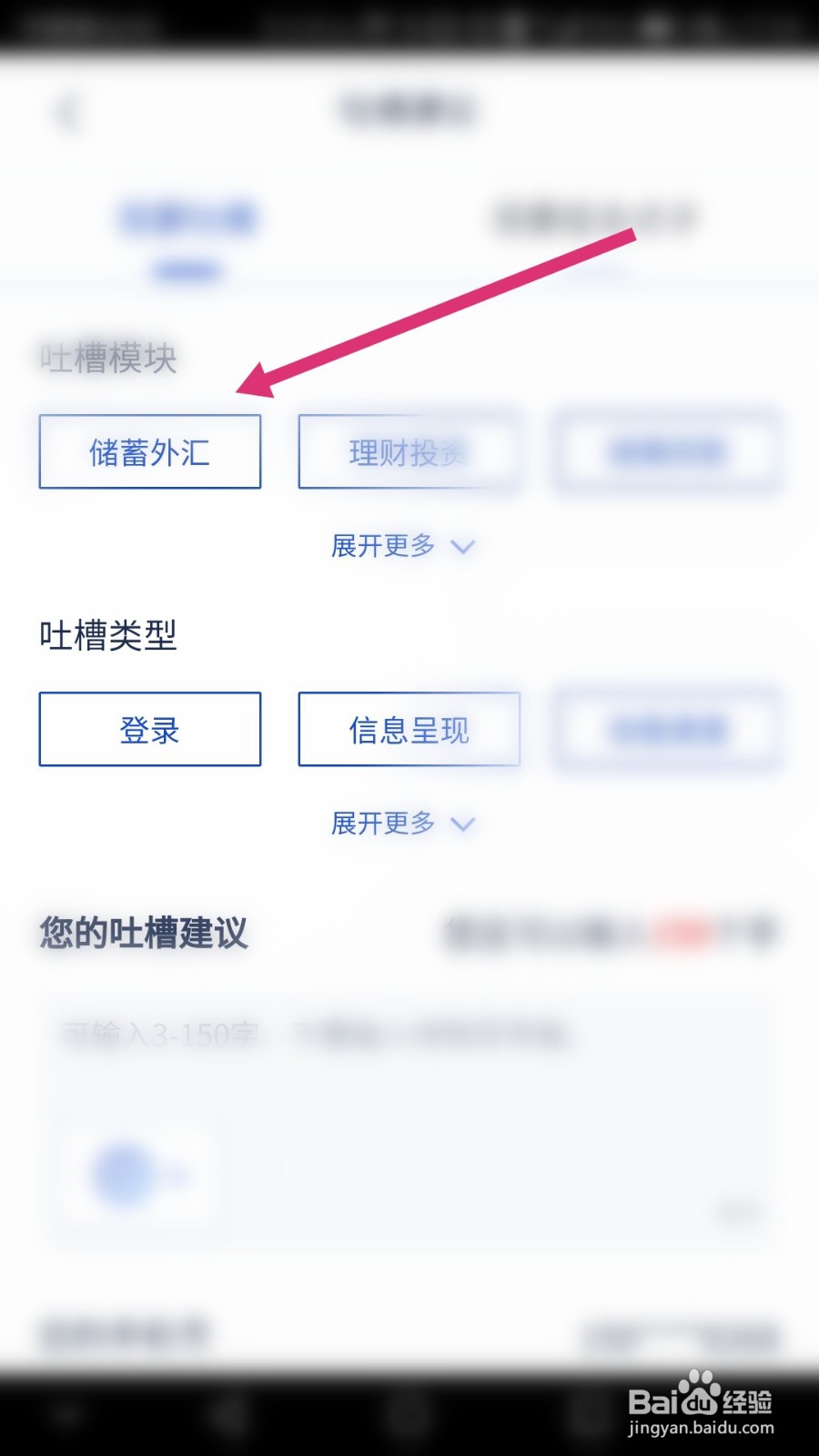The image size is (819, 1456).
Task: Tap the blurred thumbnail tile in suggestion box
Action: [140, 1174]
